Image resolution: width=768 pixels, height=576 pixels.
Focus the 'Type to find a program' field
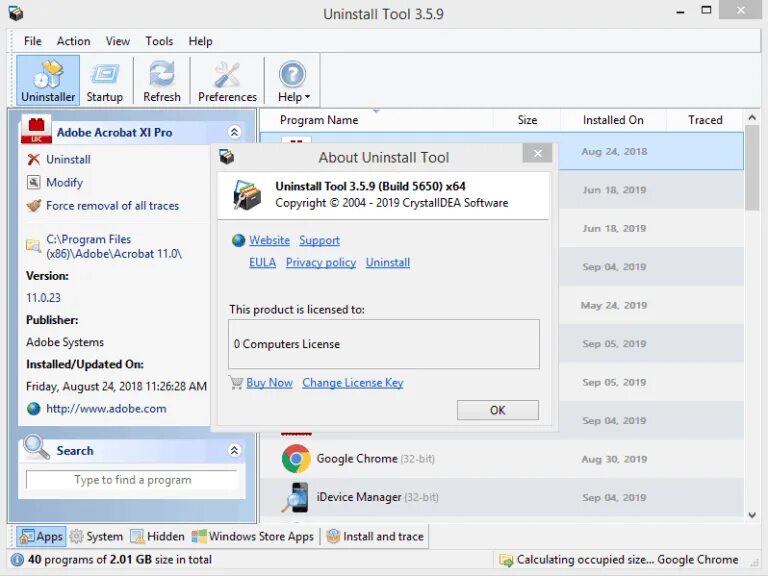click(x=132, y=480)
